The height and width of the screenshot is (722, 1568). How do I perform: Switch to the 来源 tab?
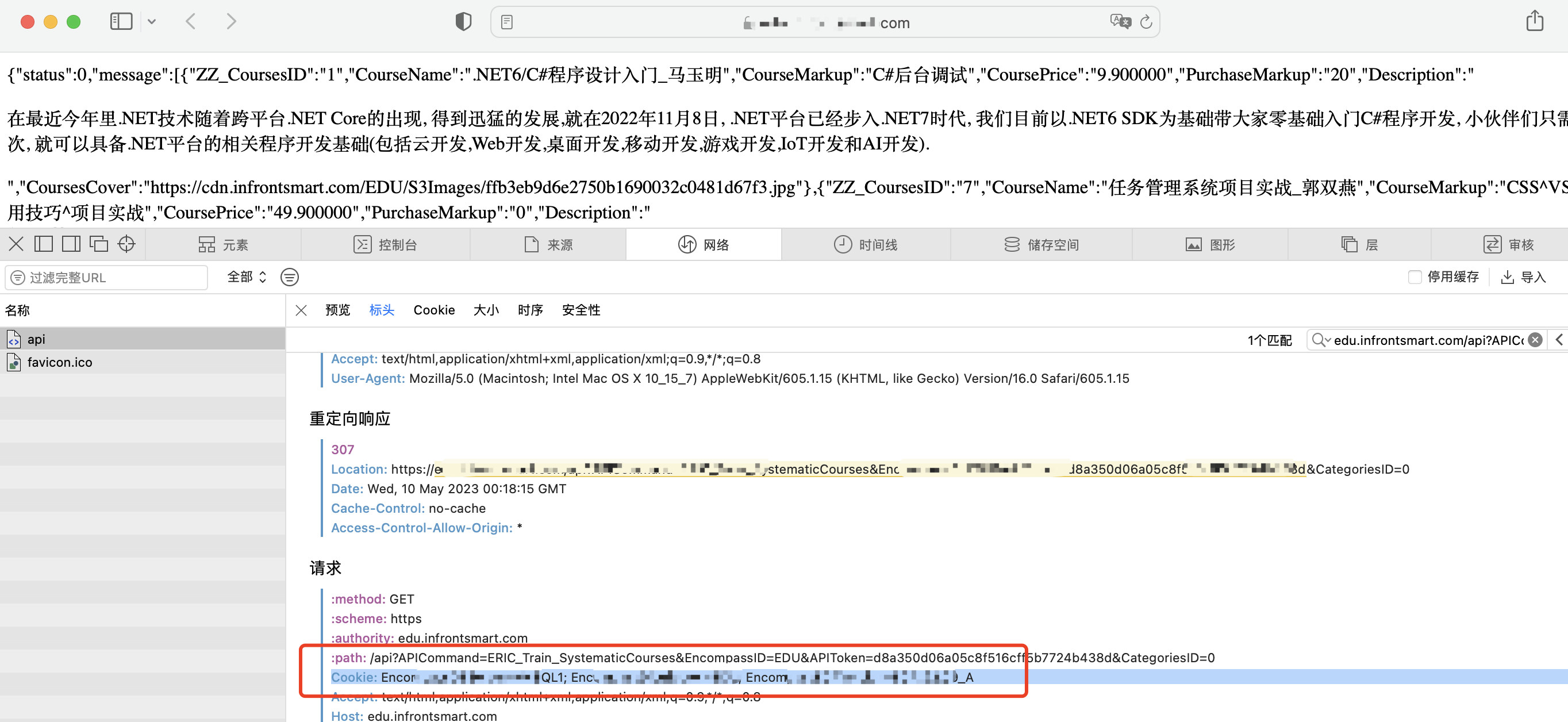[548, 245]
